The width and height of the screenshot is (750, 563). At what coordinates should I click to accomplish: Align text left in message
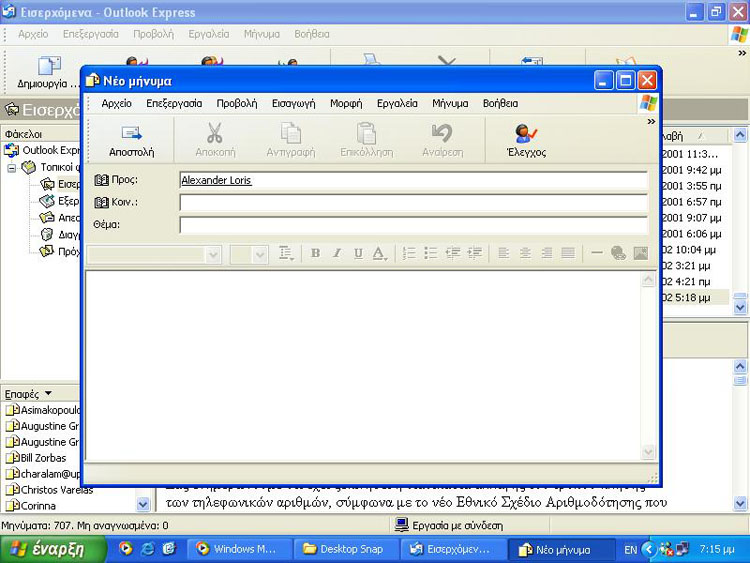503,253
